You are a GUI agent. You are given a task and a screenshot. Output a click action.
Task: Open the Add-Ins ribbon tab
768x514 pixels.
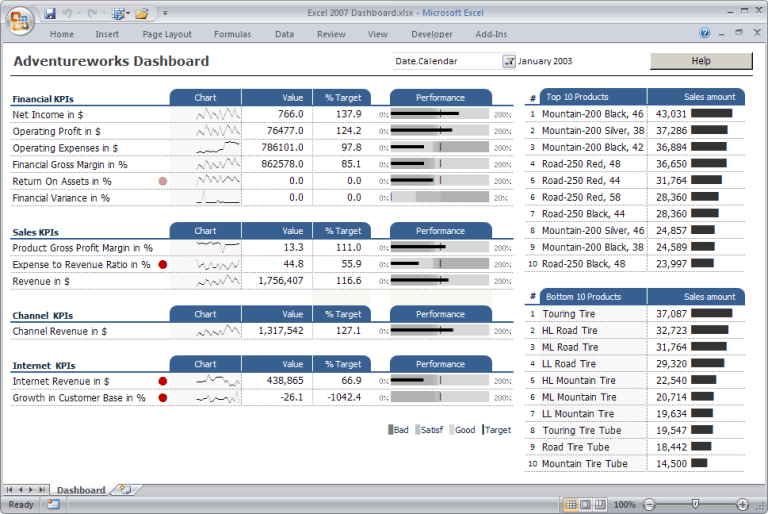click(x=491, y=34)
